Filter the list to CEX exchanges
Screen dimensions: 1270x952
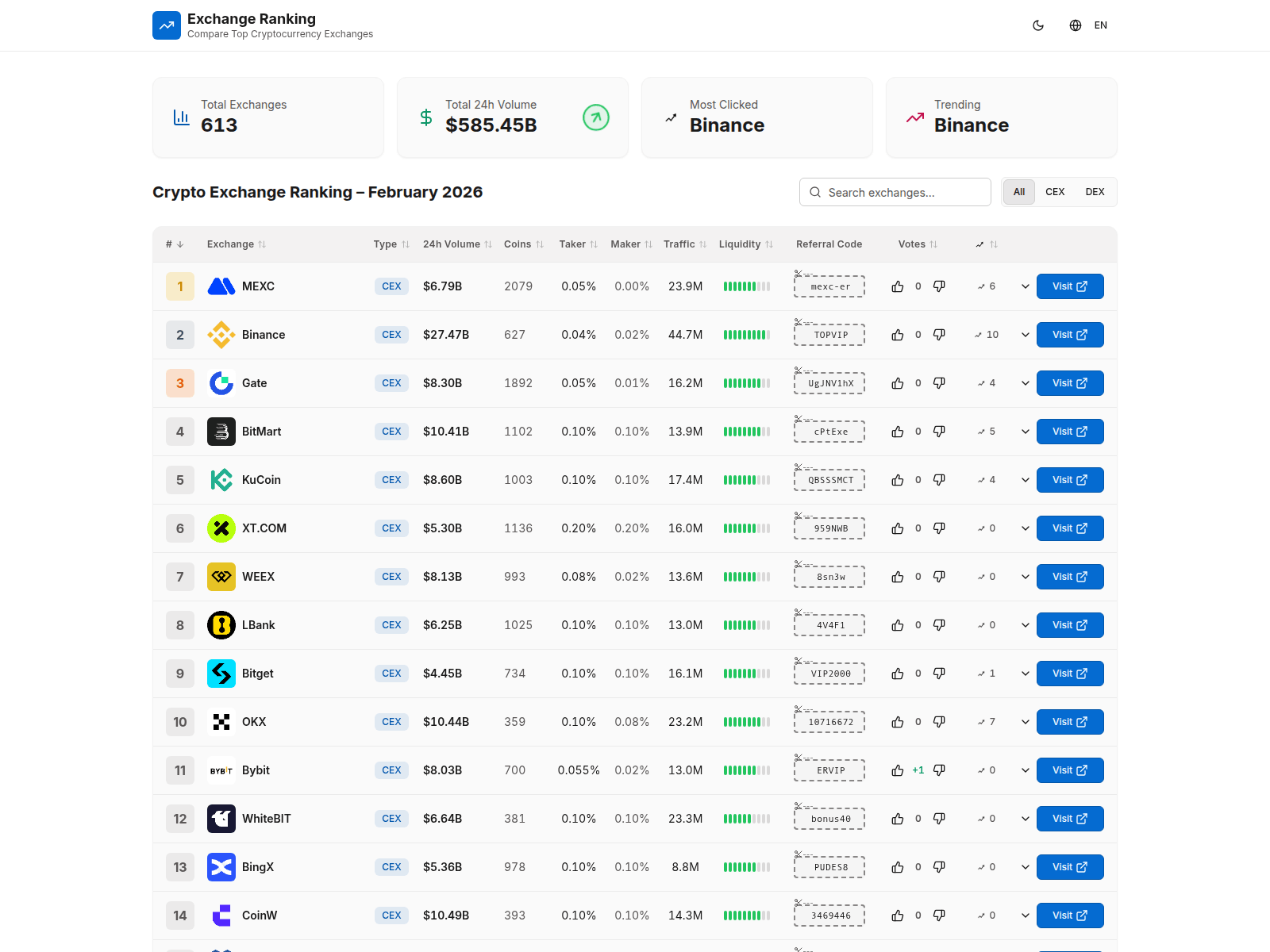click(1055, 192)
